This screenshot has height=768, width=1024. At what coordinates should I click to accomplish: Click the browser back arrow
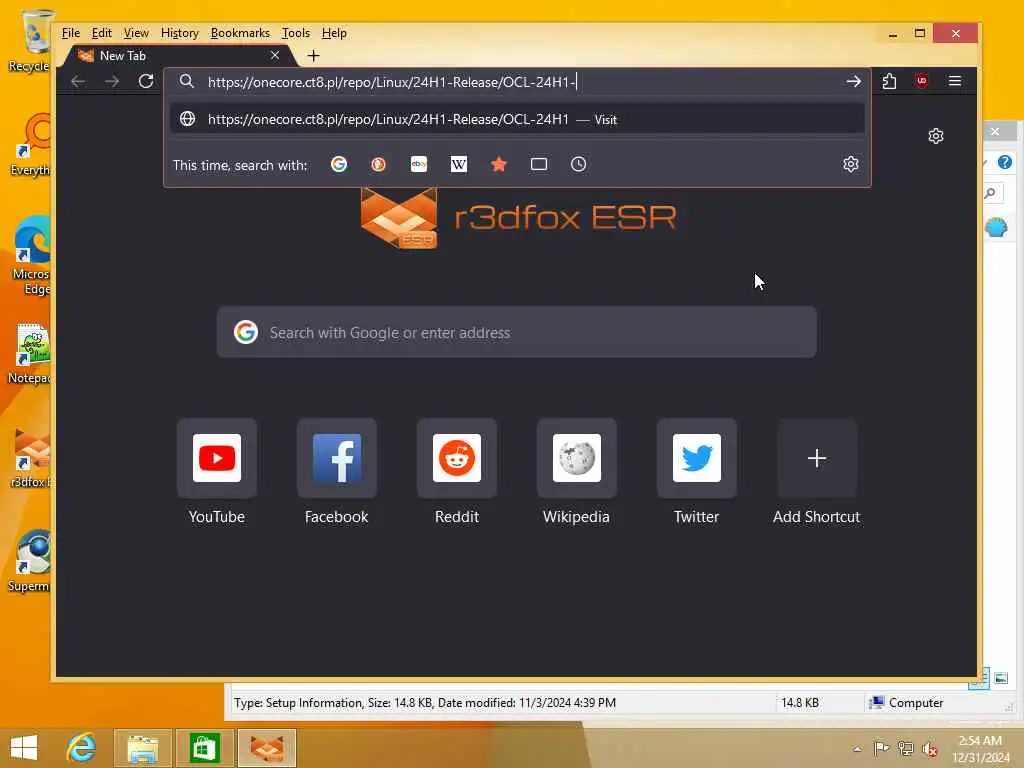pos(78,81)
